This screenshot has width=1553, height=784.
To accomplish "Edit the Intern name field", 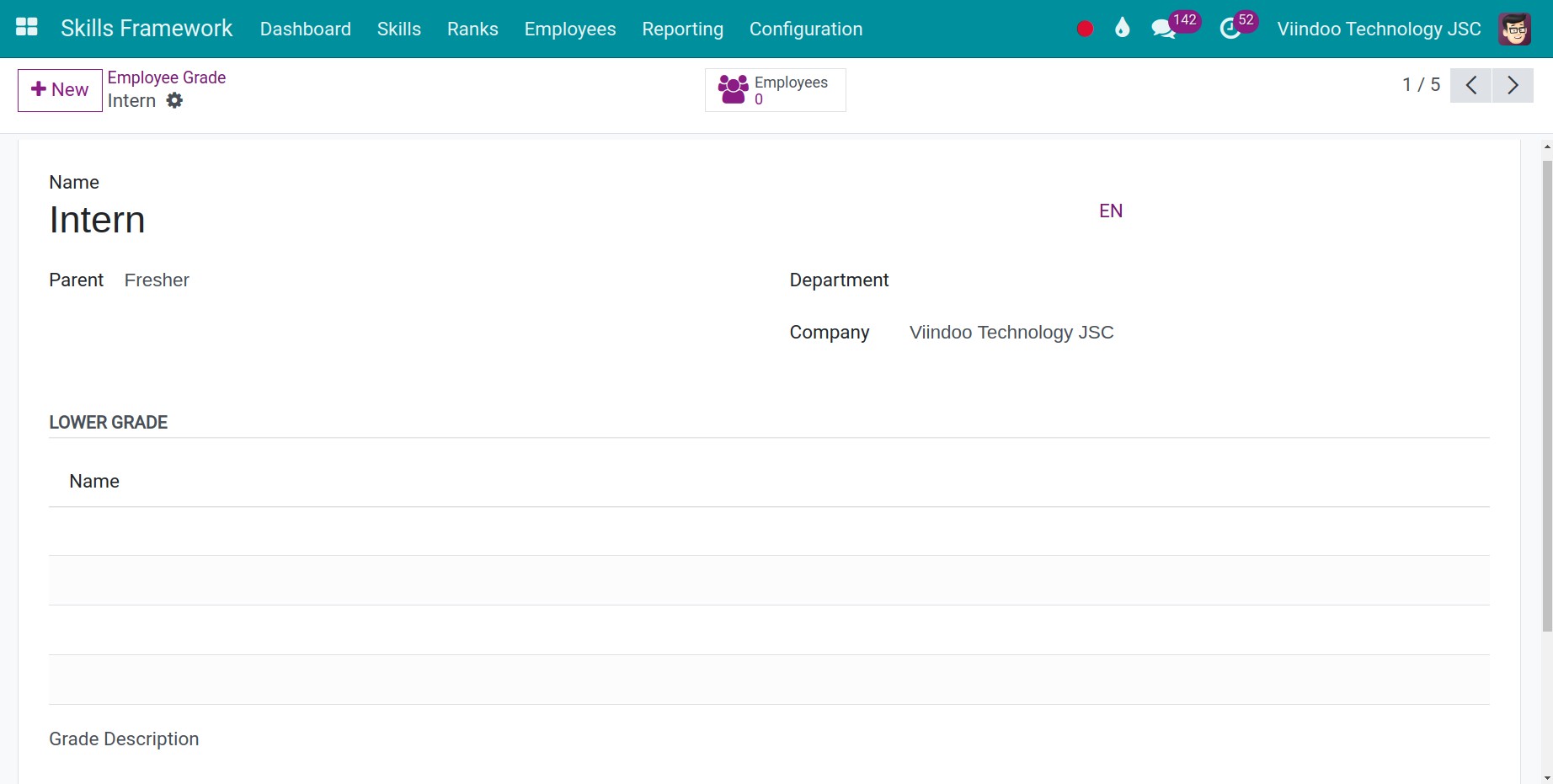I will 568,220.
